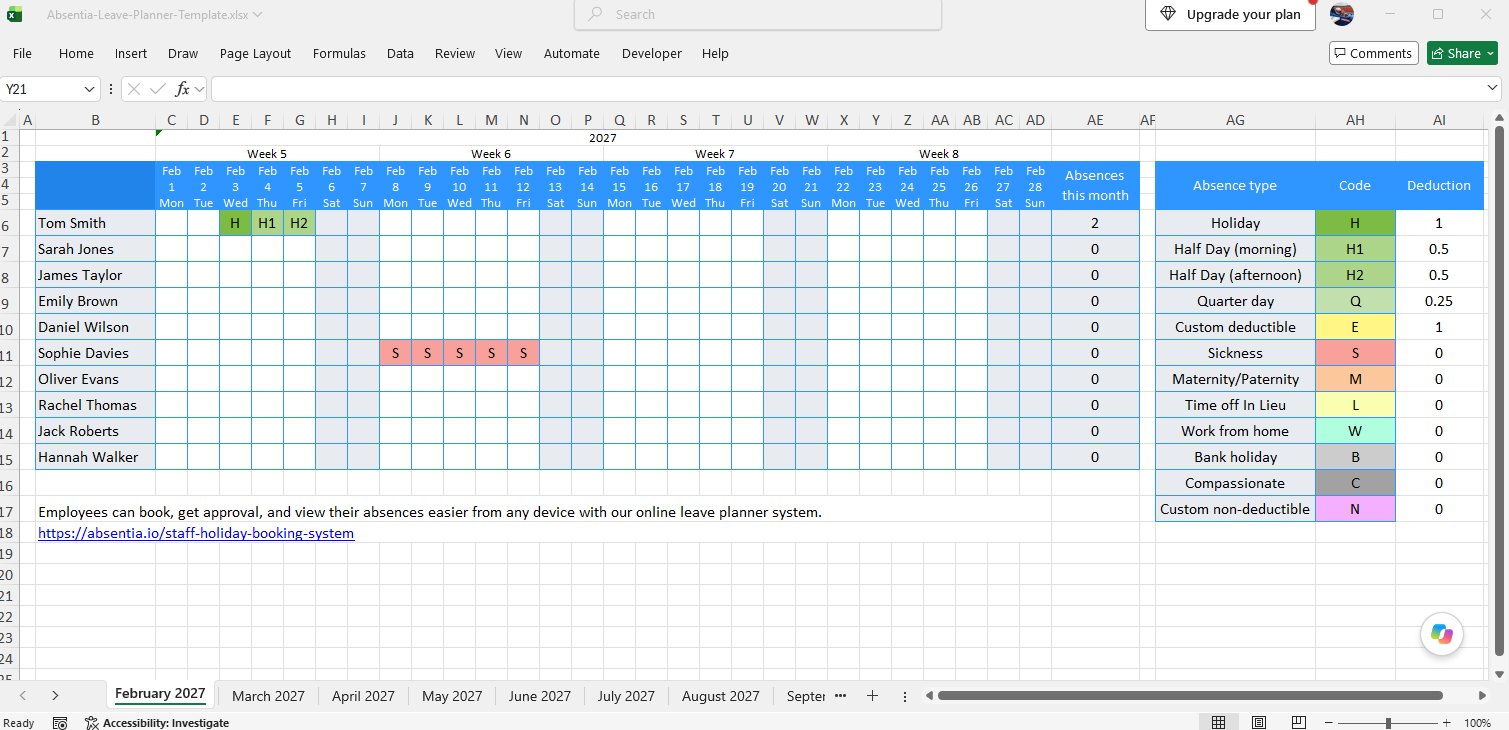Image resolution: width=1509 pixels, height=730 pixels.
Task: Select Tom Smith's H1 cell on Feb 4
Action: pyautogui.click(x=267, y=223)
